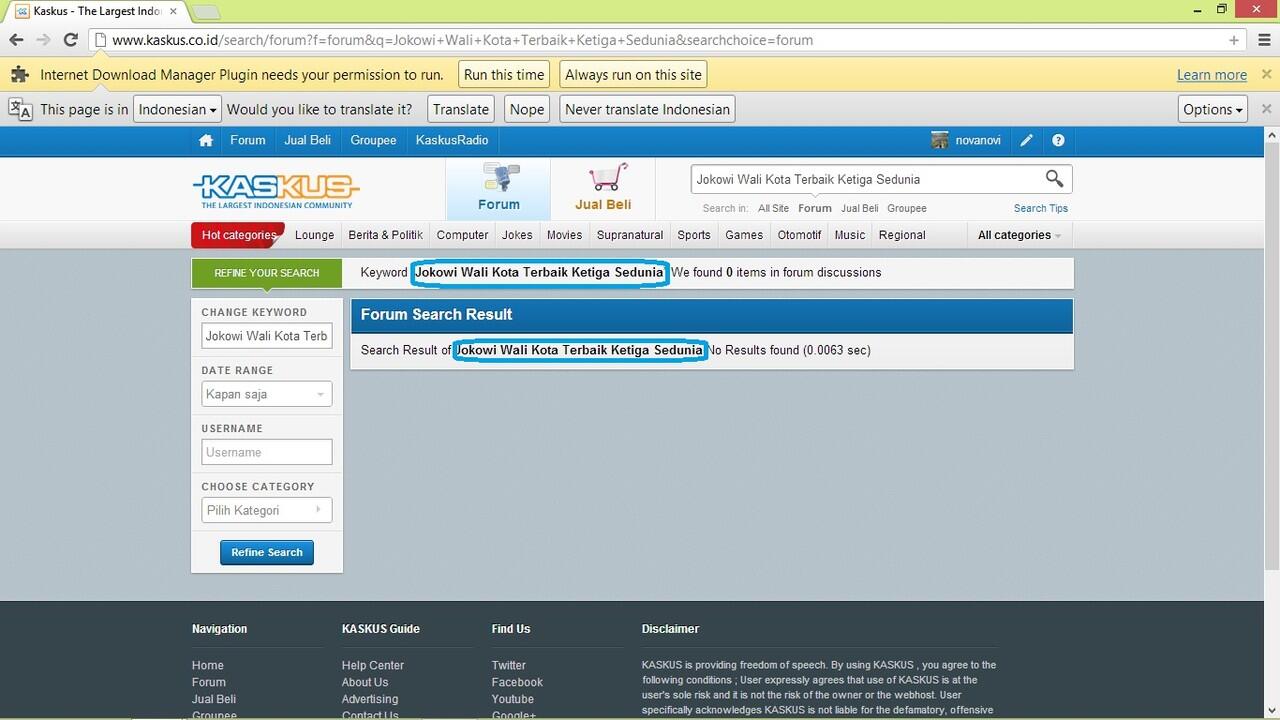Image resolution: width=1280 pixels, height=720 pixels.
Task: Open the Chrome menu icon
Action: pos(1262,40)
